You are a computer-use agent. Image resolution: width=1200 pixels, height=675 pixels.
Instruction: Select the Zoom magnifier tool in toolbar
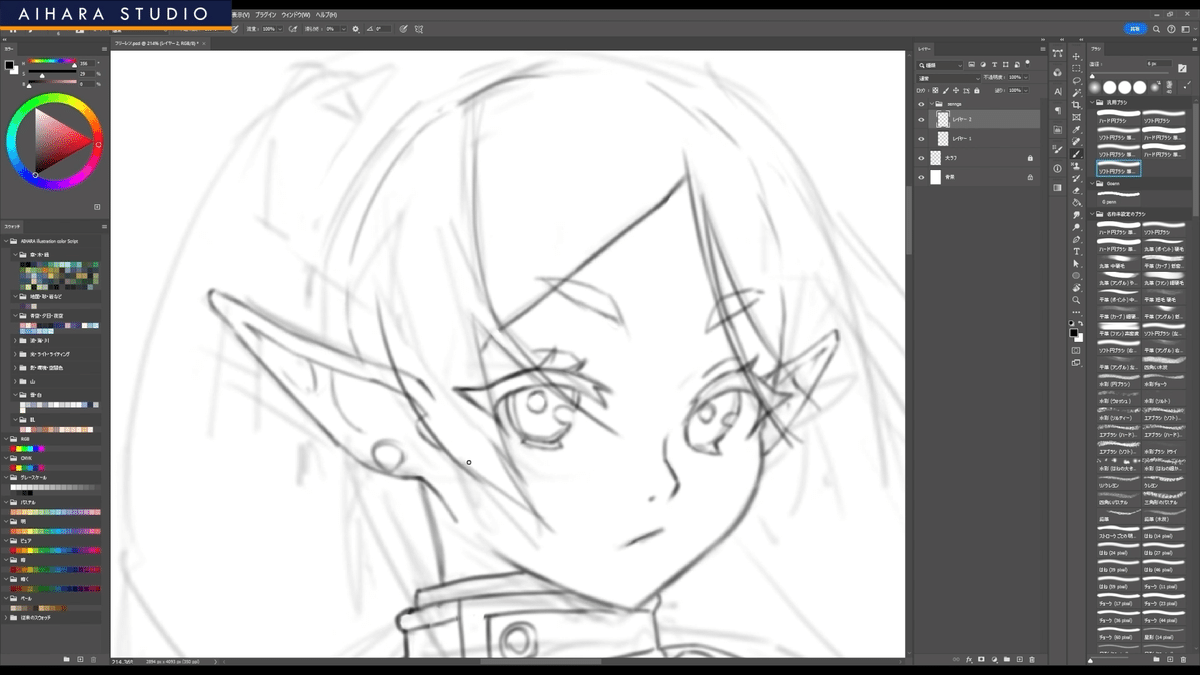tap(1076, 299)
